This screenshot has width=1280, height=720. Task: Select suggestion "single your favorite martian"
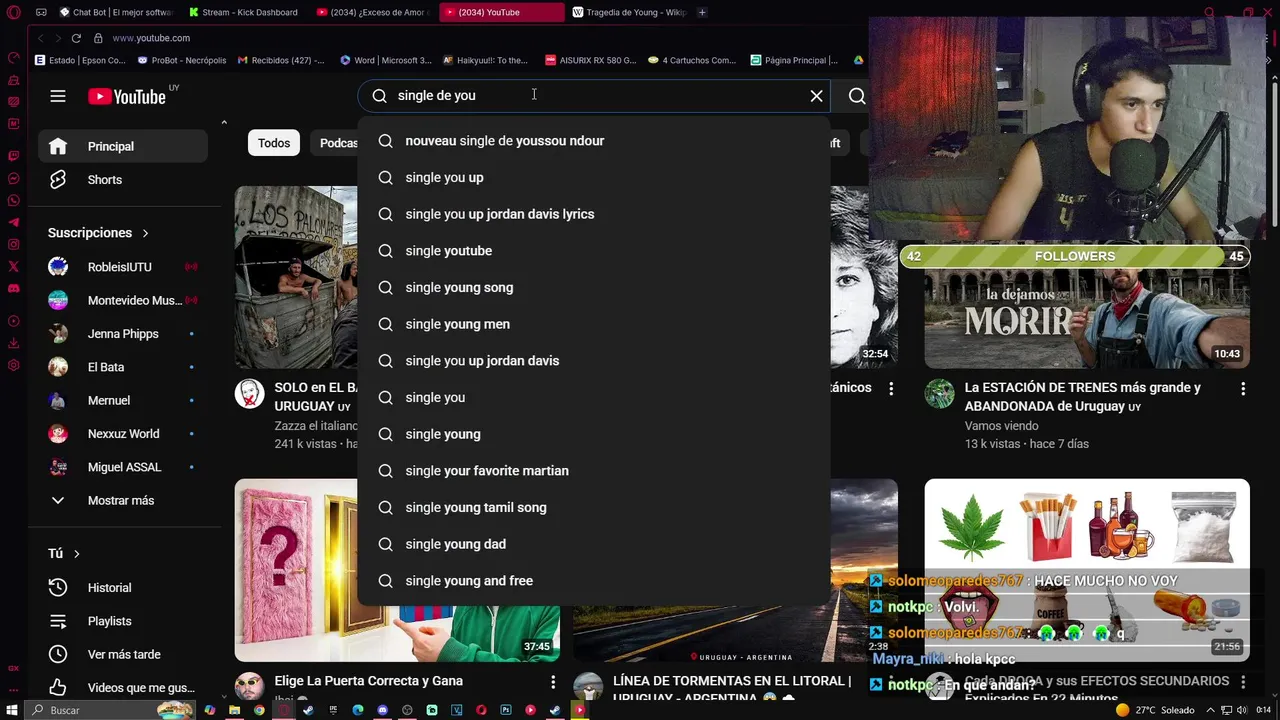tap(594, 471)
